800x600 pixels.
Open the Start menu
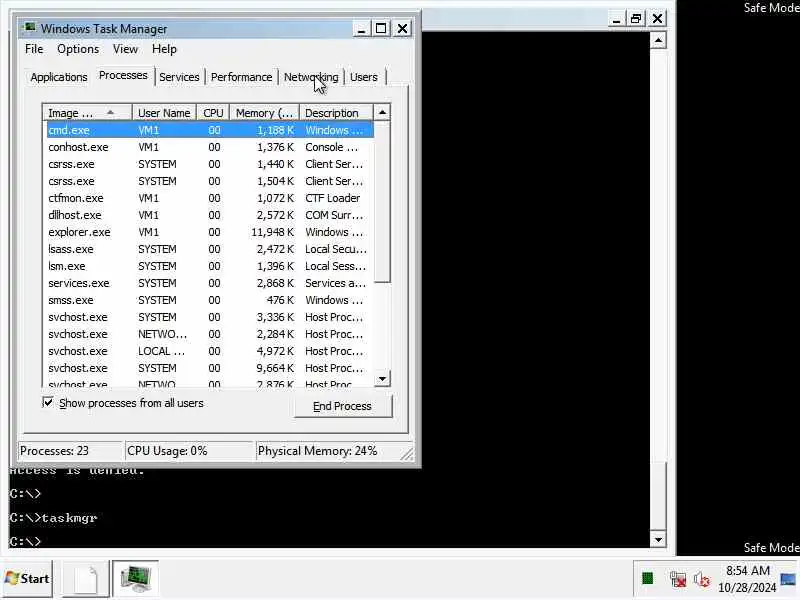27,579
